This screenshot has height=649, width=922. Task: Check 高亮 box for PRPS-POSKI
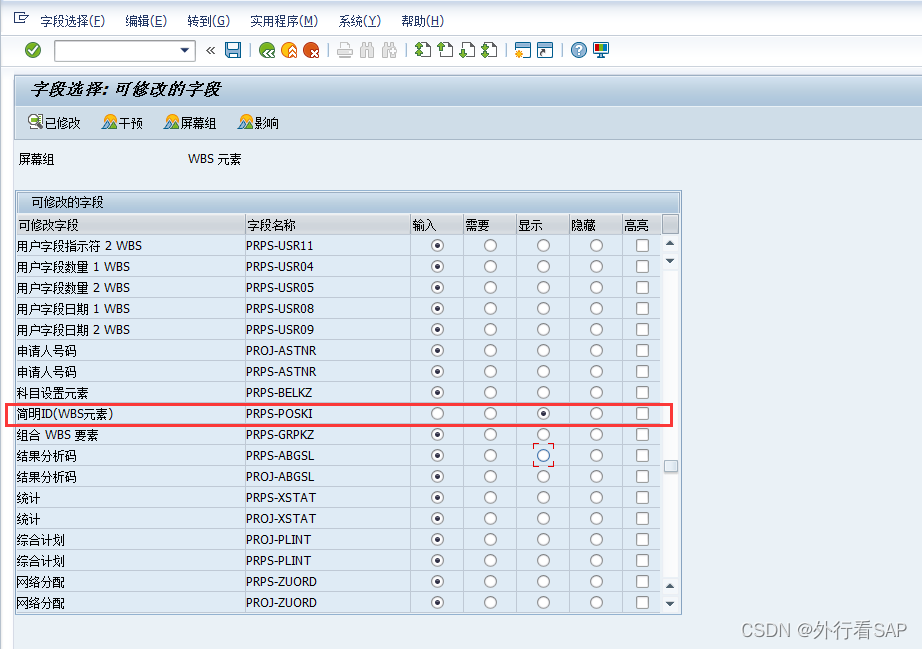[643, 414]
